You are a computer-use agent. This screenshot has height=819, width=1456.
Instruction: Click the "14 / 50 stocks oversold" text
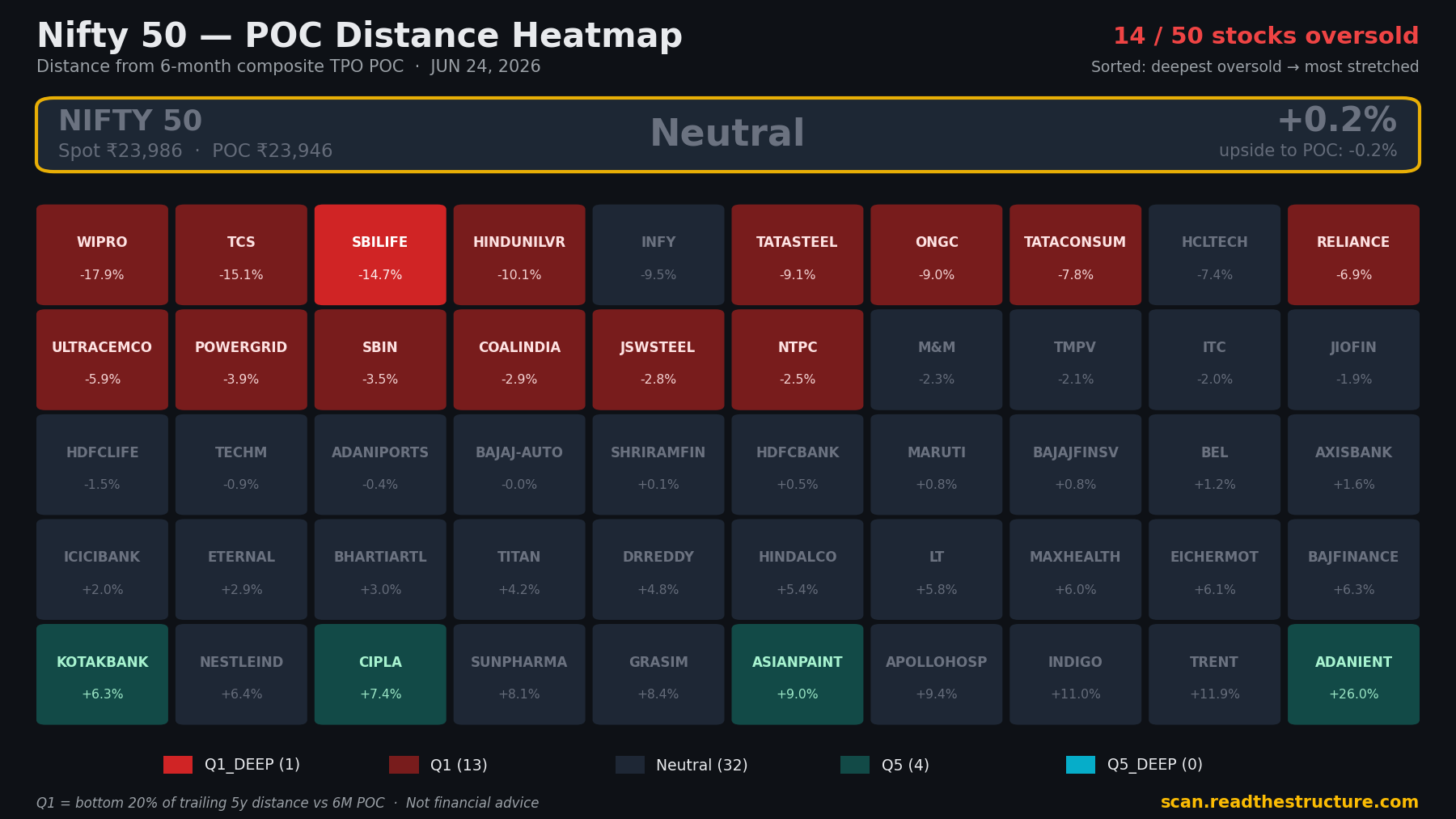(1266, 36)
